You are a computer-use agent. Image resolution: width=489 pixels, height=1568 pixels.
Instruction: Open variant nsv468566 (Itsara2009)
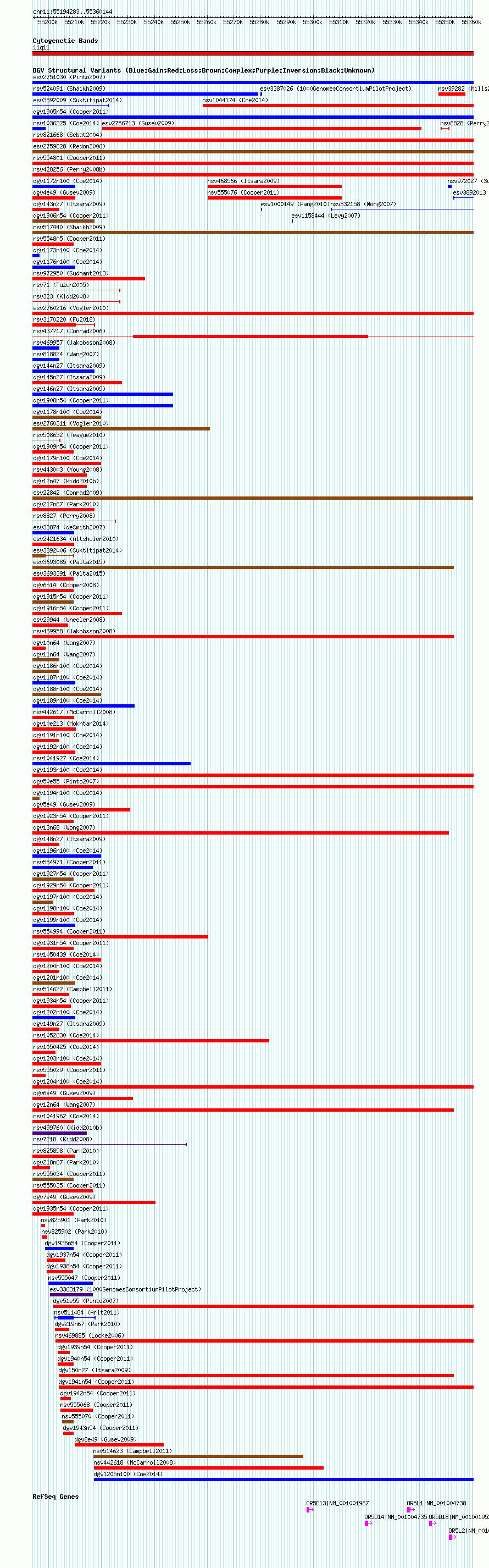243,181
